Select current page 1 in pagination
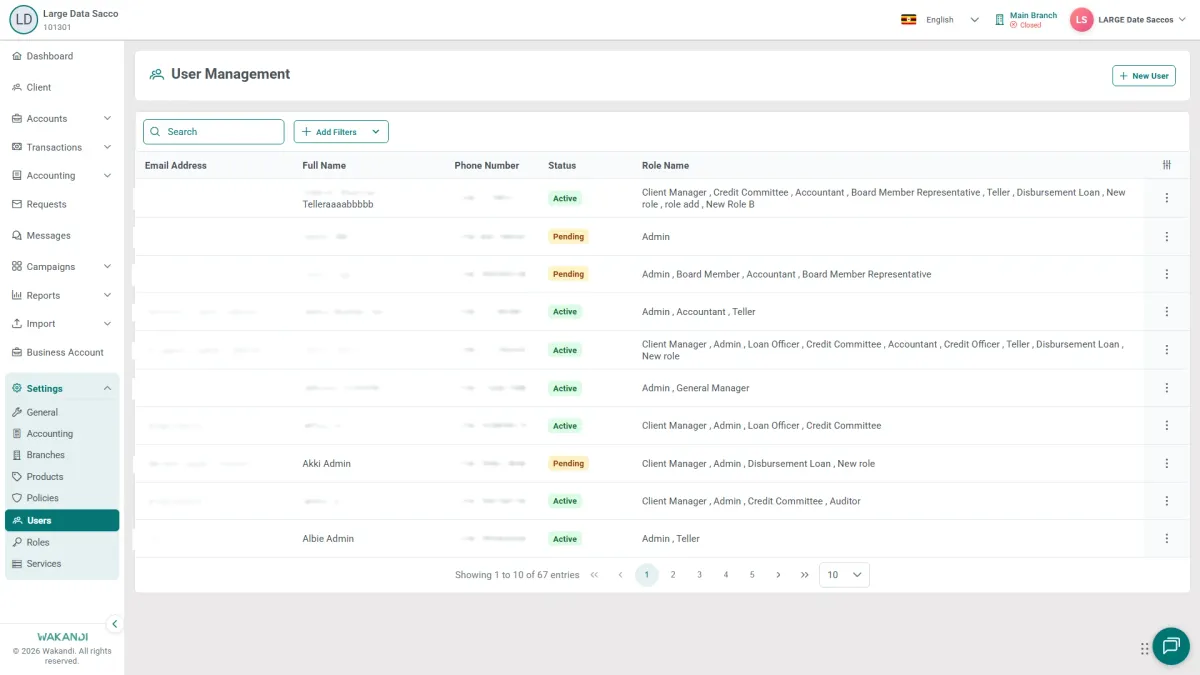This screenshot has height=675, width=1200. pyautogui.click(x=647, y=575)
